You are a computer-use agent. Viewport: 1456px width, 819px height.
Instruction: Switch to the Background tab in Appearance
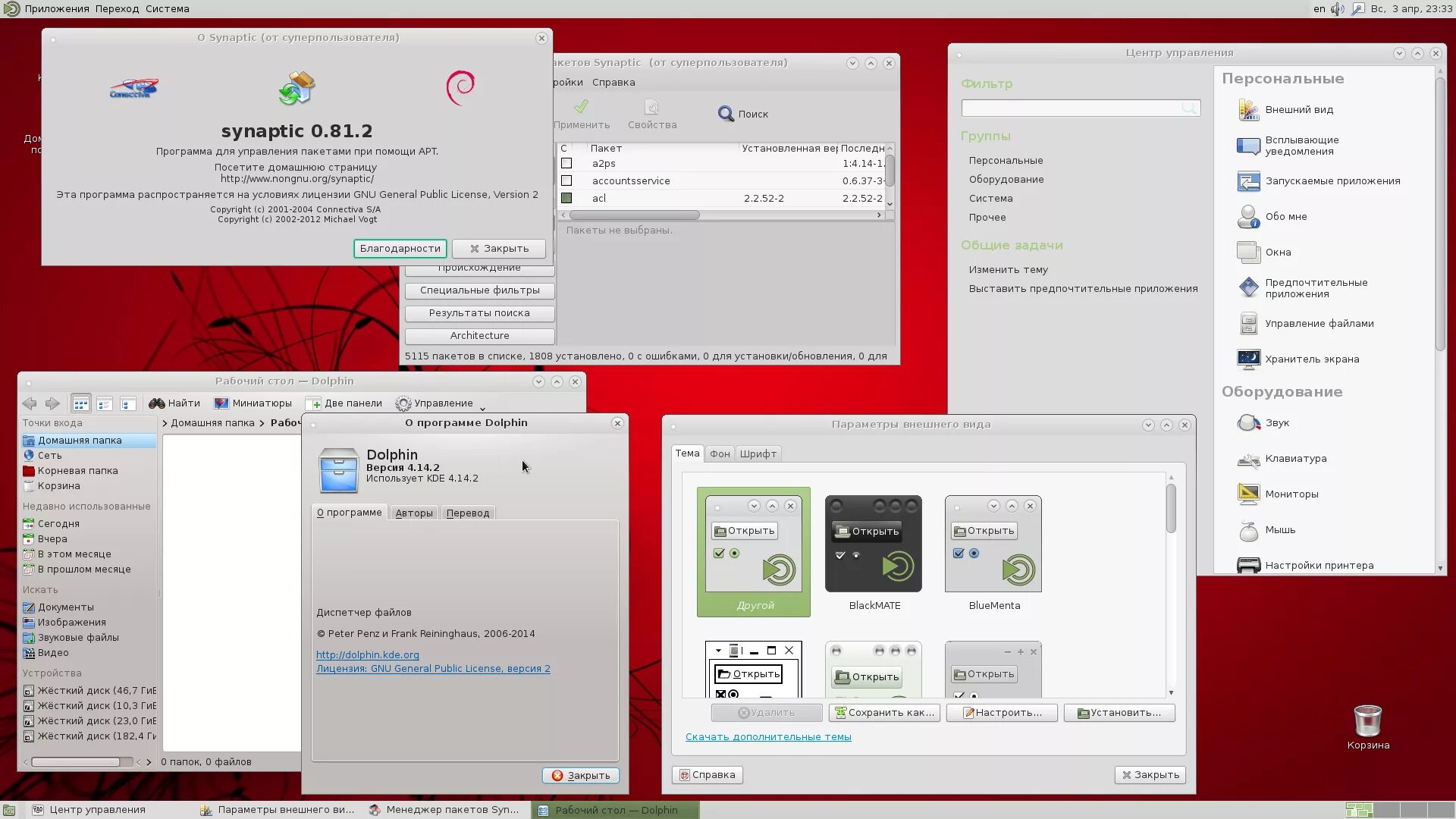720,454
